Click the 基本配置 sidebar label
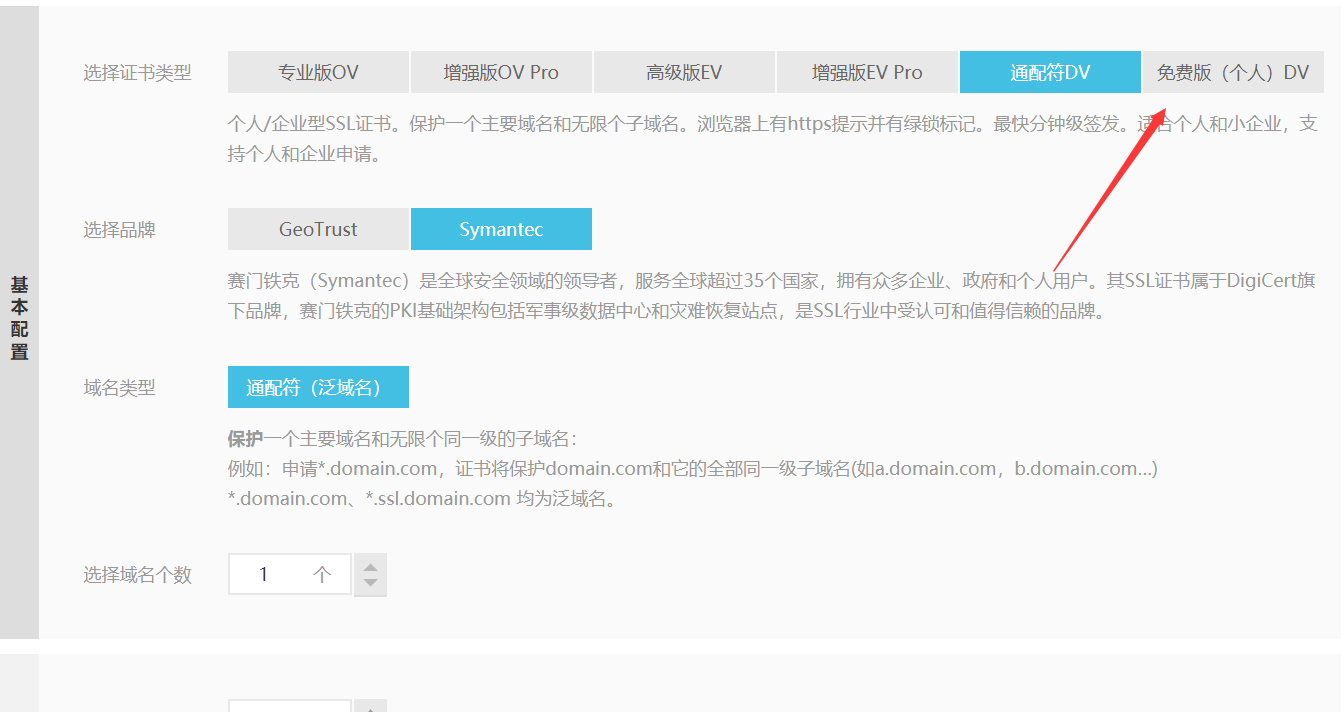The height and width of the screenshot is (712, 1343). (x=19, y=318)
